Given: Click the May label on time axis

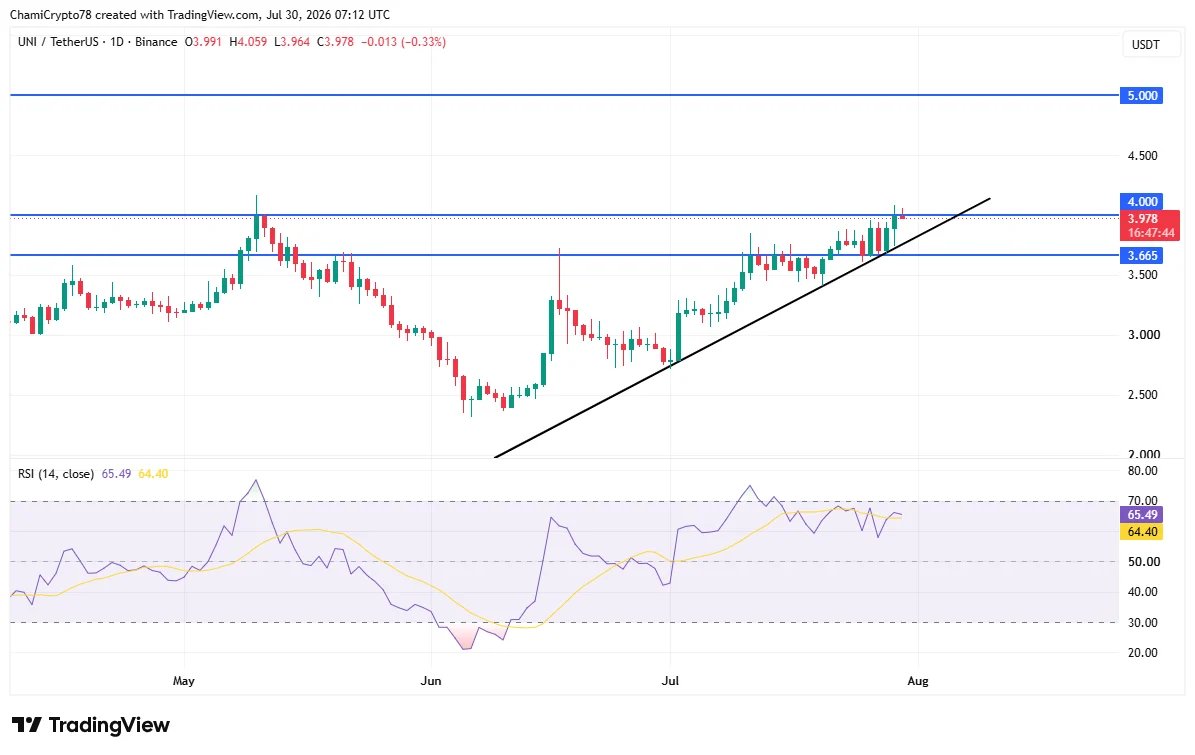Looking at the screenshot, I should pyautogui.click(x=184, y=681).
